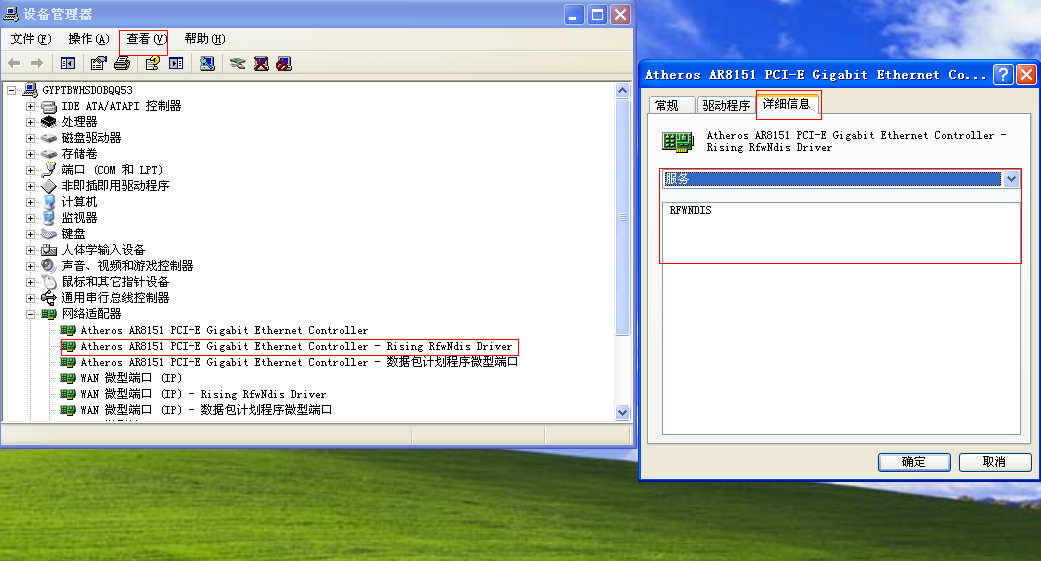Click the Update Driver toolbar icon

[x=237, y=64]
